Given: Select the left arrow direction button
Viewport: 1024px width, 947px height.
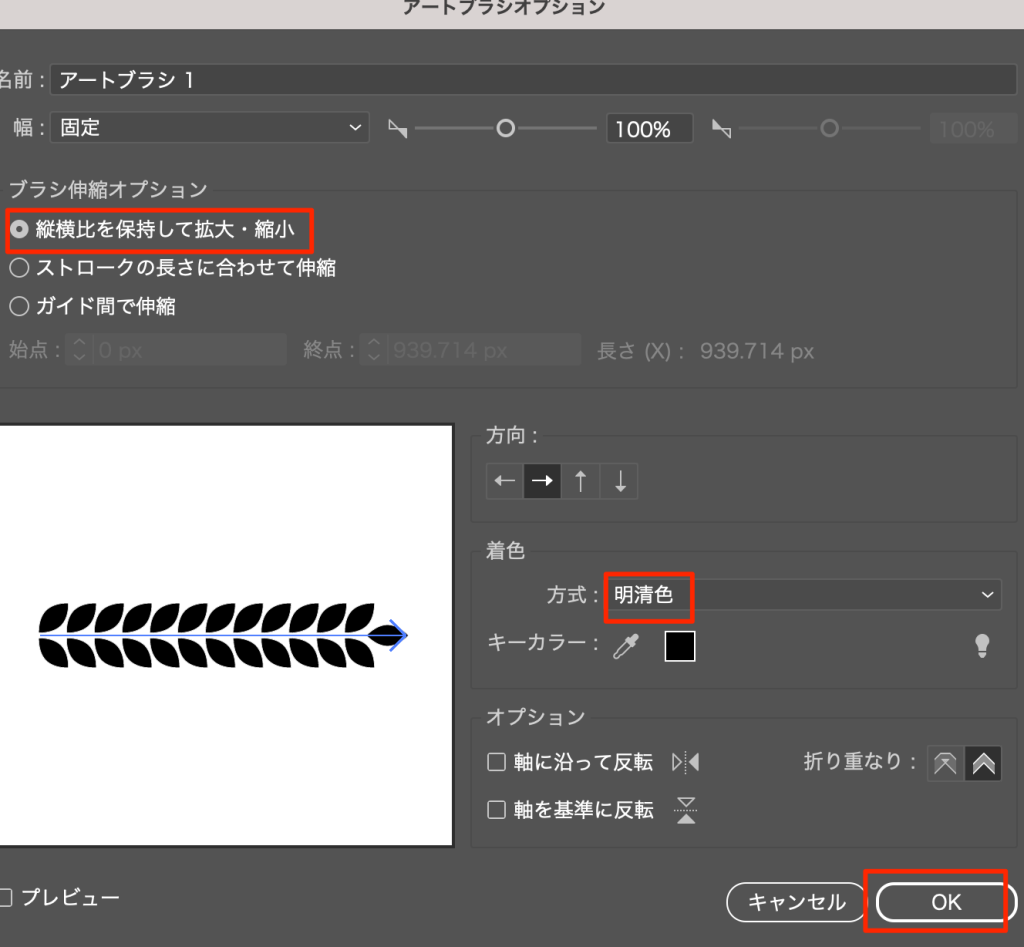Looking at the screenshot, I should pos(505,481).
